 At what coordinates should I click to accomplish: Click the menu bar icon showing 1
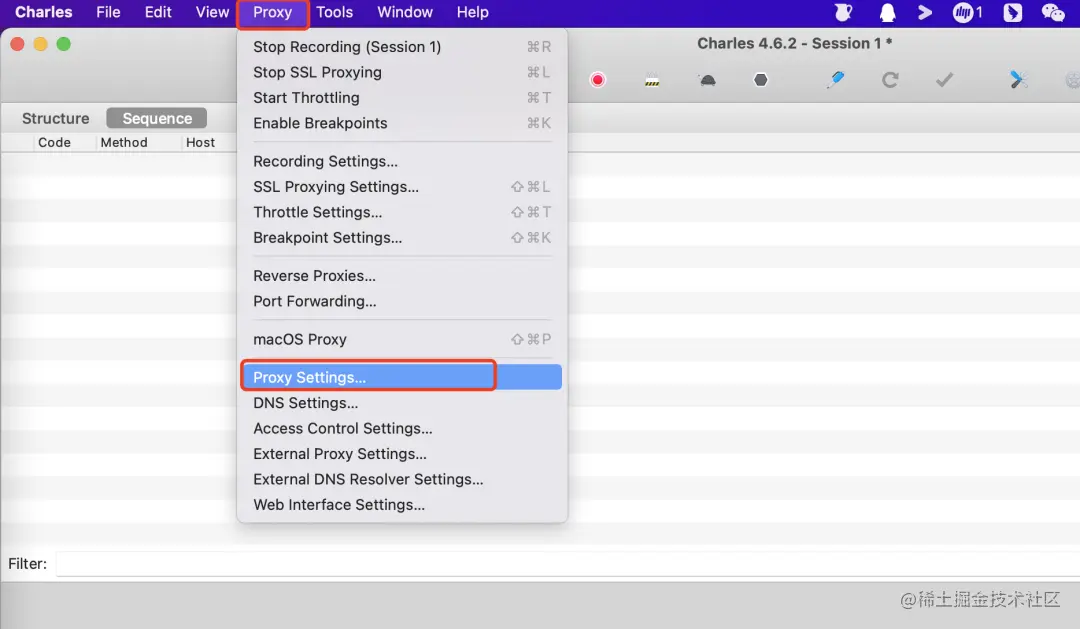tap(968, 12)
